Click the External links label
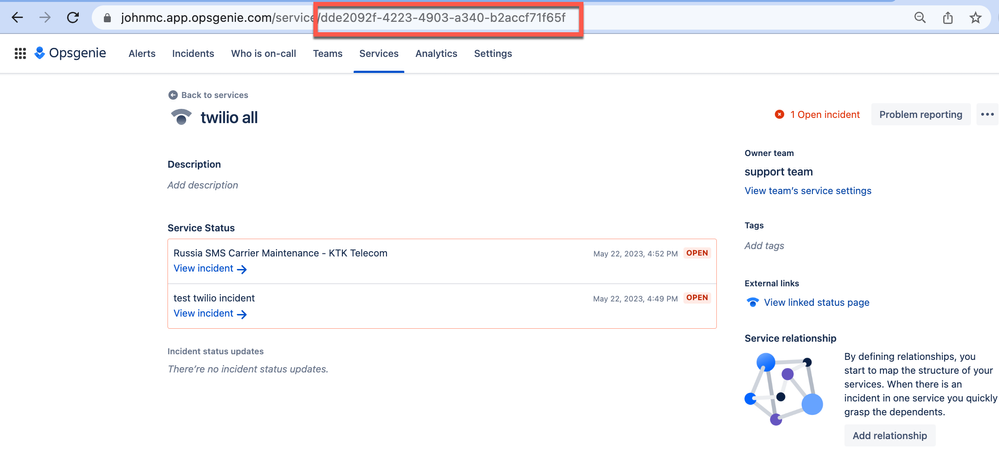This screenshot has width=999, height=454. click(x=772, y=283)
